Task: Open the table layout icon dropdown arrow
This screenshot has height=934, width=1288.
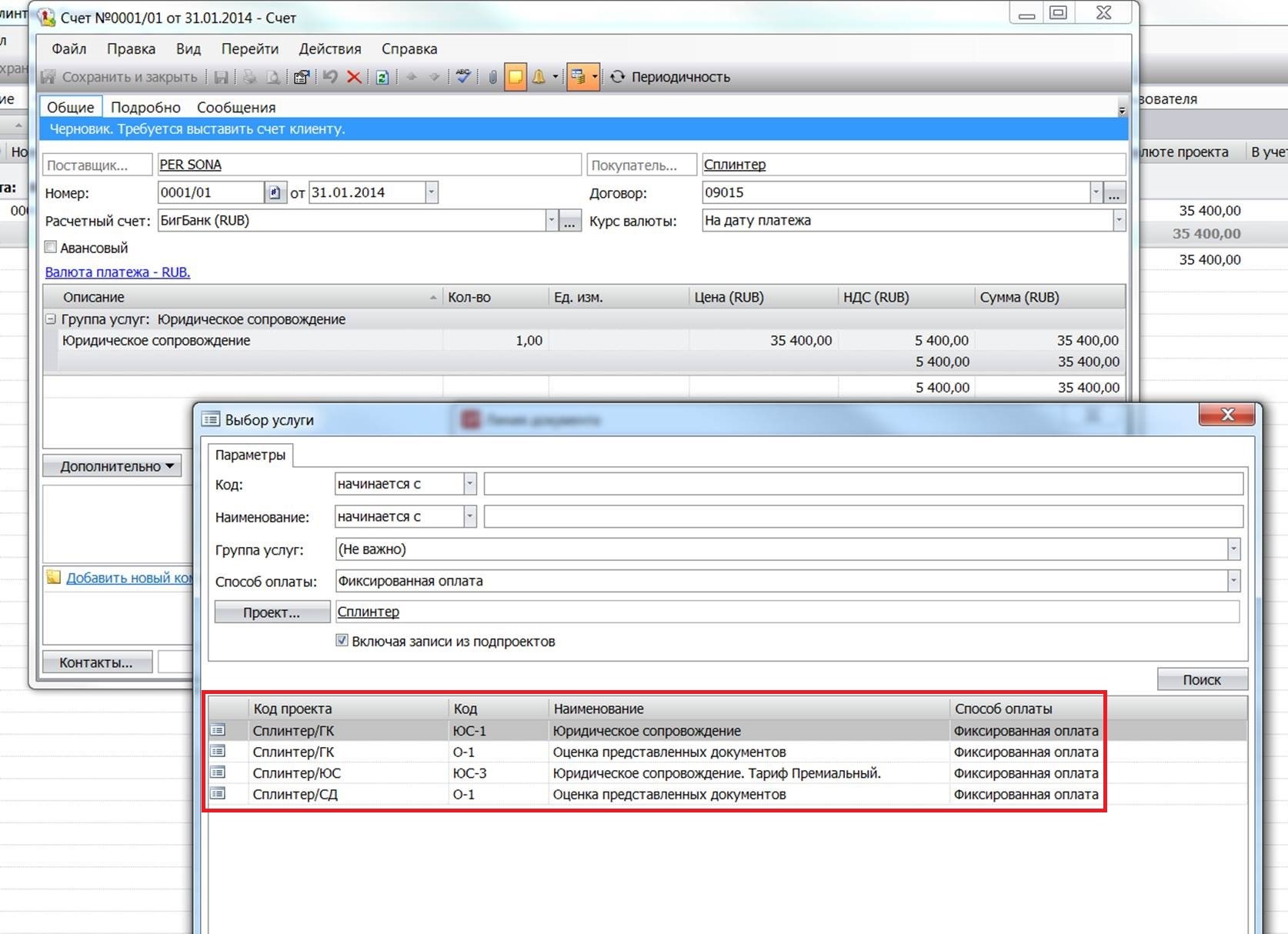Action: click(595, 77)
